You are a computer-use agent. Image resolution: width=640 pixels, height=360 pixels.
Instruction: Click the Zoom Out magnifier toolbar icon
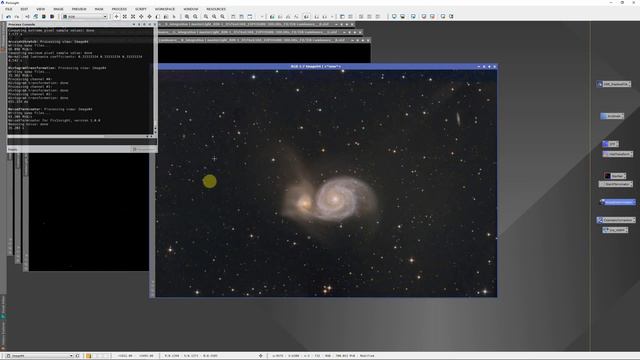click(195, 17)
